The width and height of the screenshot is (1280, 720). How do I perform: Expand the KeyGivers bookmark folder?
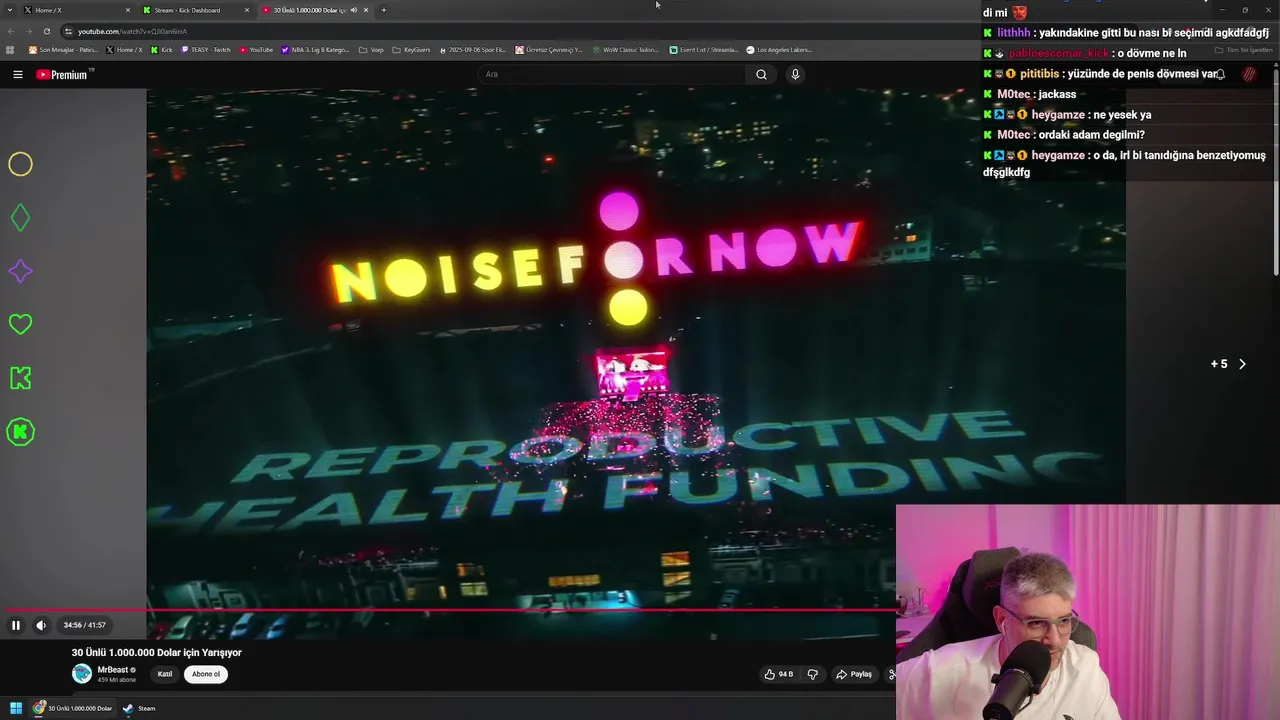pos(411,50)
